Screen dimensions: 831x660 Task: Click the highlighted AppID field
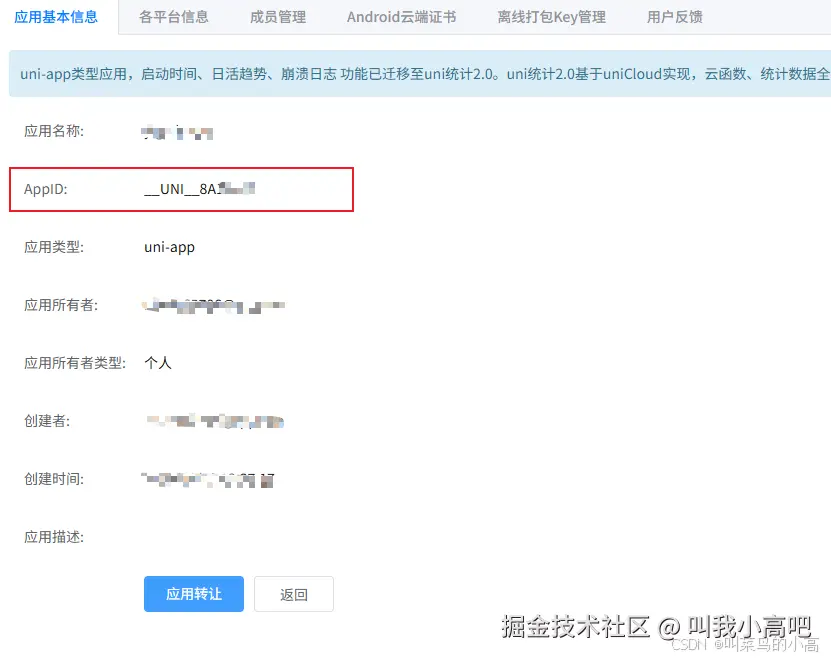181,189
